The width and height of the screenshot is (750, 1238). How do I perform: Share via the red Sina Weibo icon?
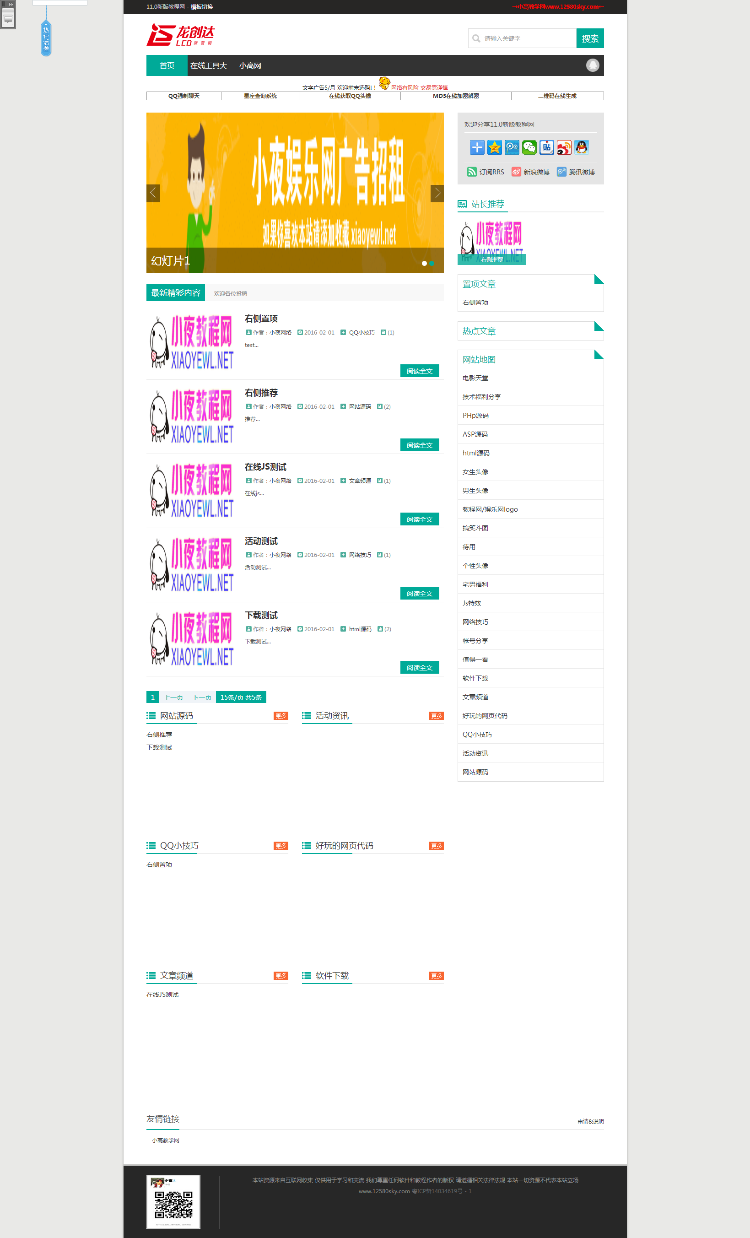[x=564, y=147]
